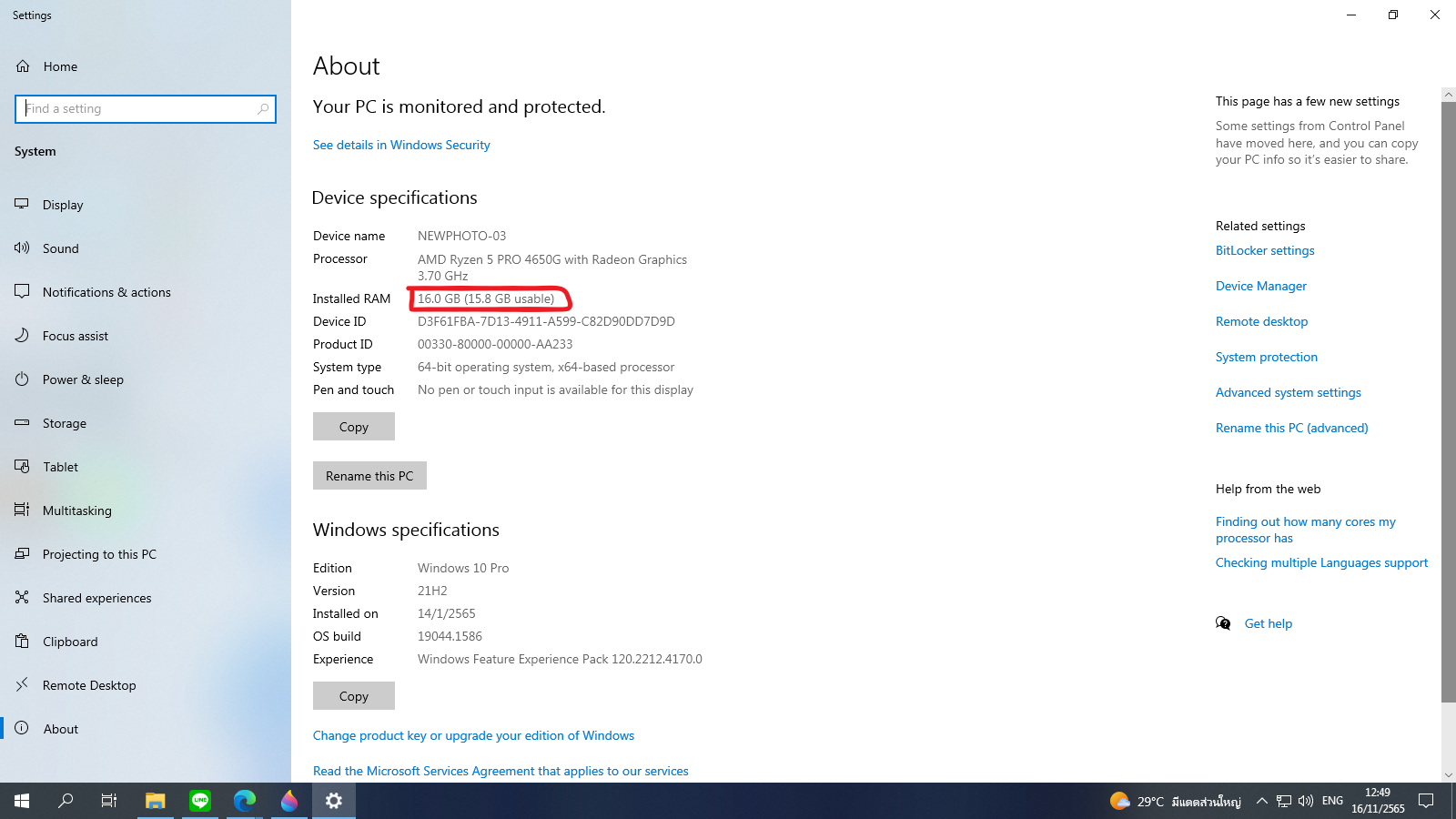Click the Focus assist moon icon
Image resolution: width=1456 pixels, height=819 pixels.
22,335
